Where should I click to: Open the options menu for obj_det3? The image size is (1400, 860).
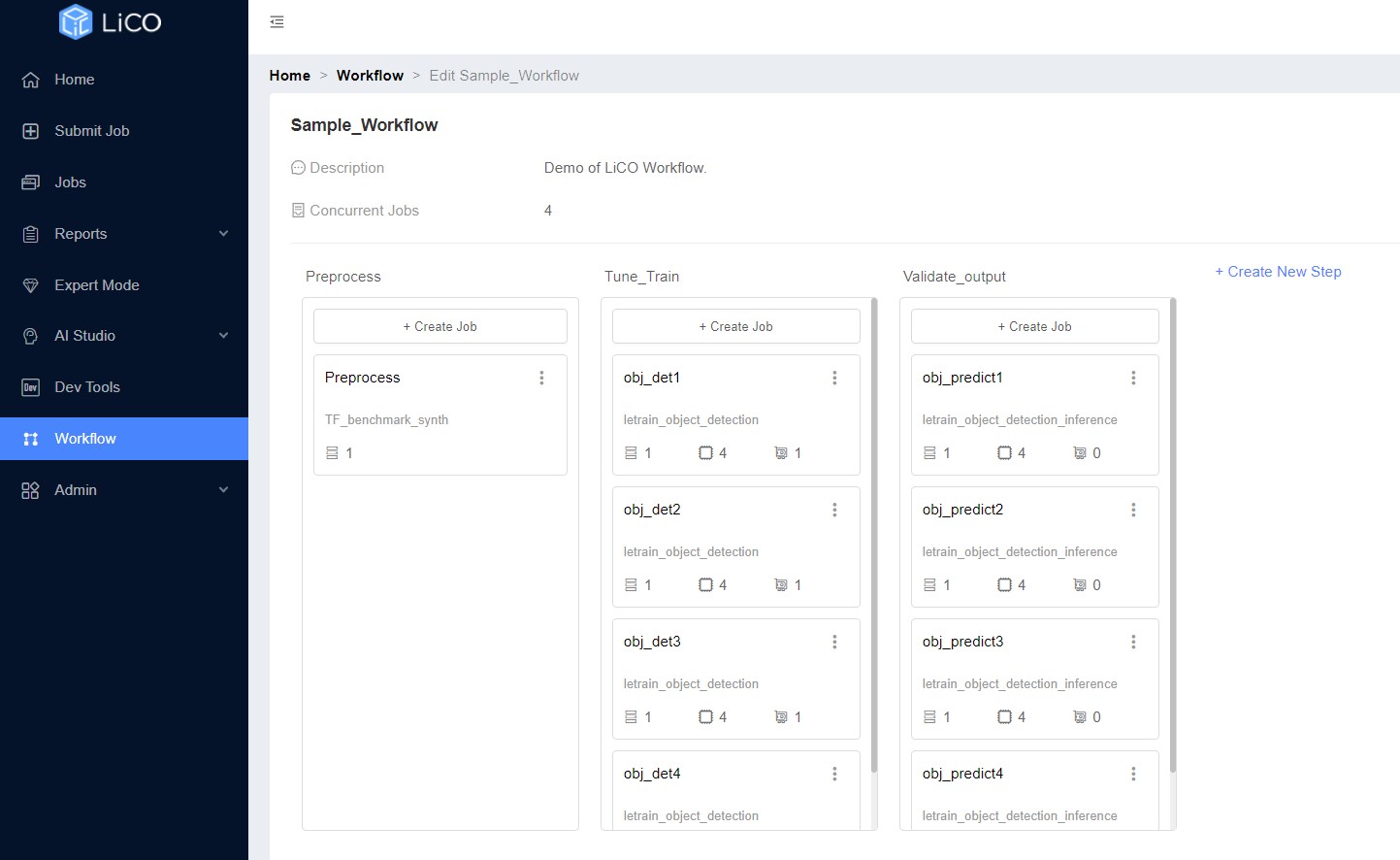point(834,642)
